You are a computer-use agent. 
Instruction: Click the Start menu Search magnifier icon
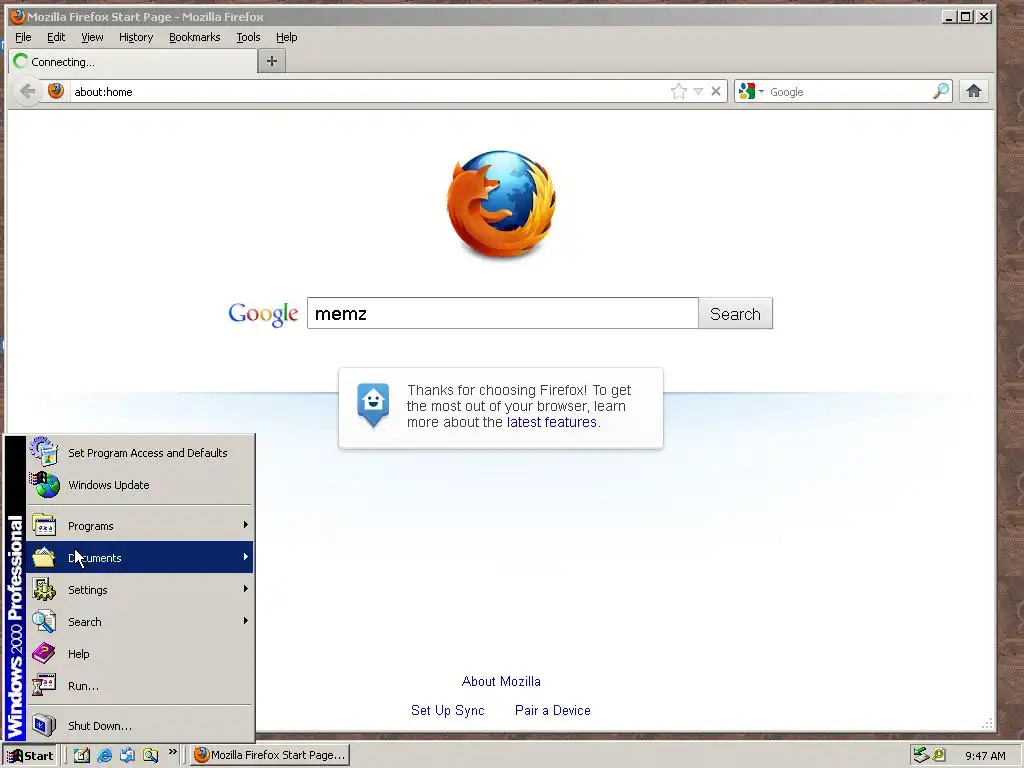point(44,620)
